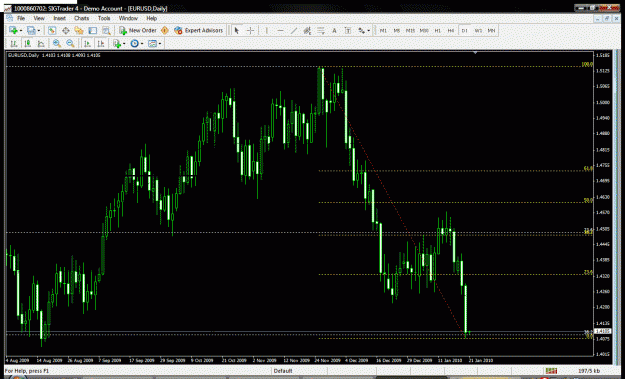Click the Arrows objects icon

click(x=362, y=30)
